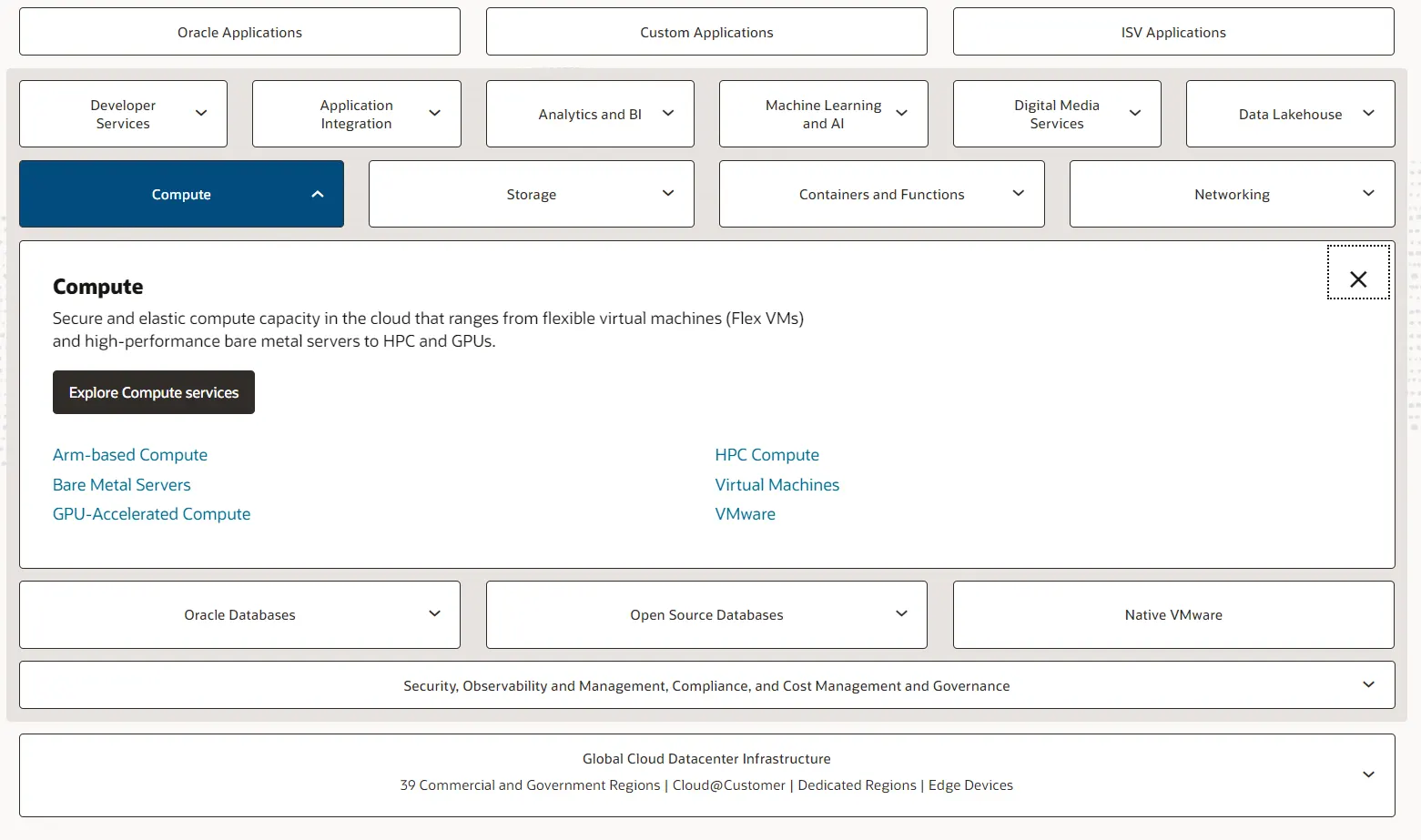The image size is (1421, 840).
Task: Expand Security, Observability and Management bar
Action: point(706,685)
